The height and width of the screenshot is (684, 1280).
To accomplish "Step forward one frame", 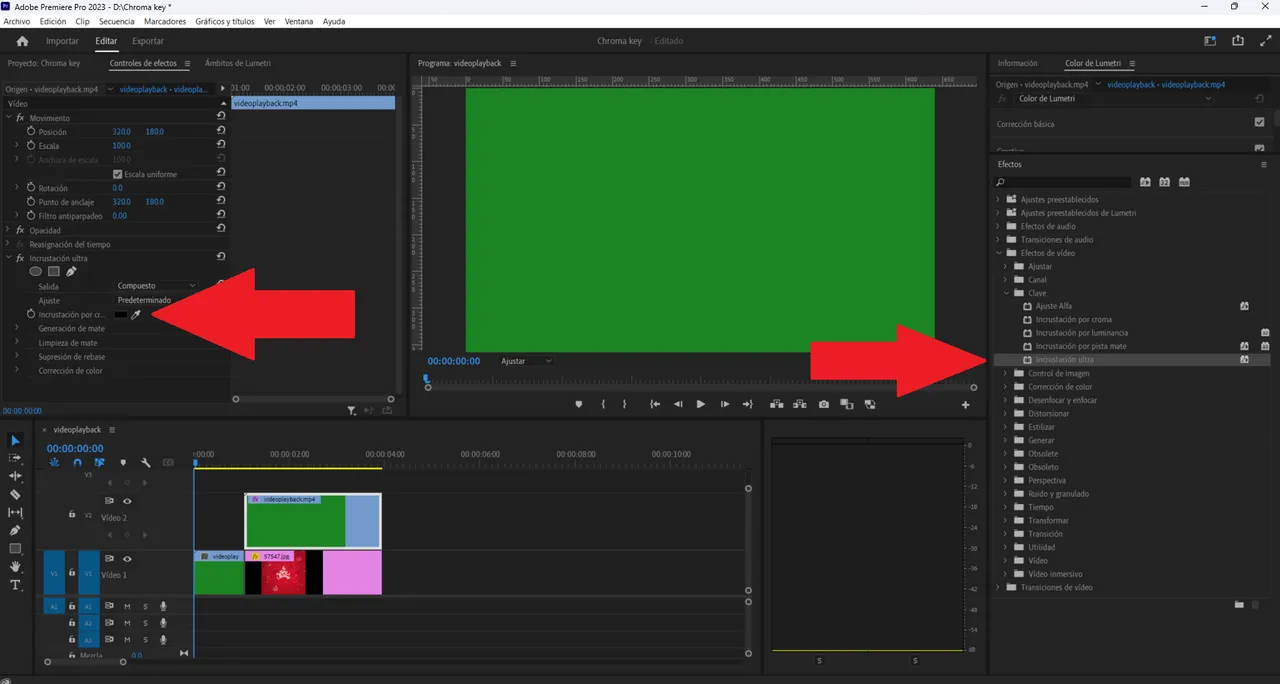I will (x=724, y=404).
